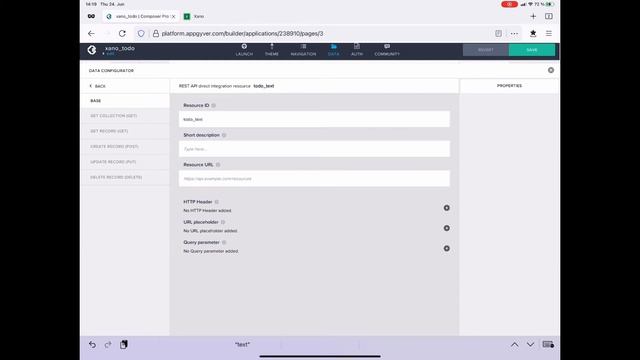Select GET RECORD (GET) tab
The image size is (640, 360).
pyautogui.click(x=125, y=131)
